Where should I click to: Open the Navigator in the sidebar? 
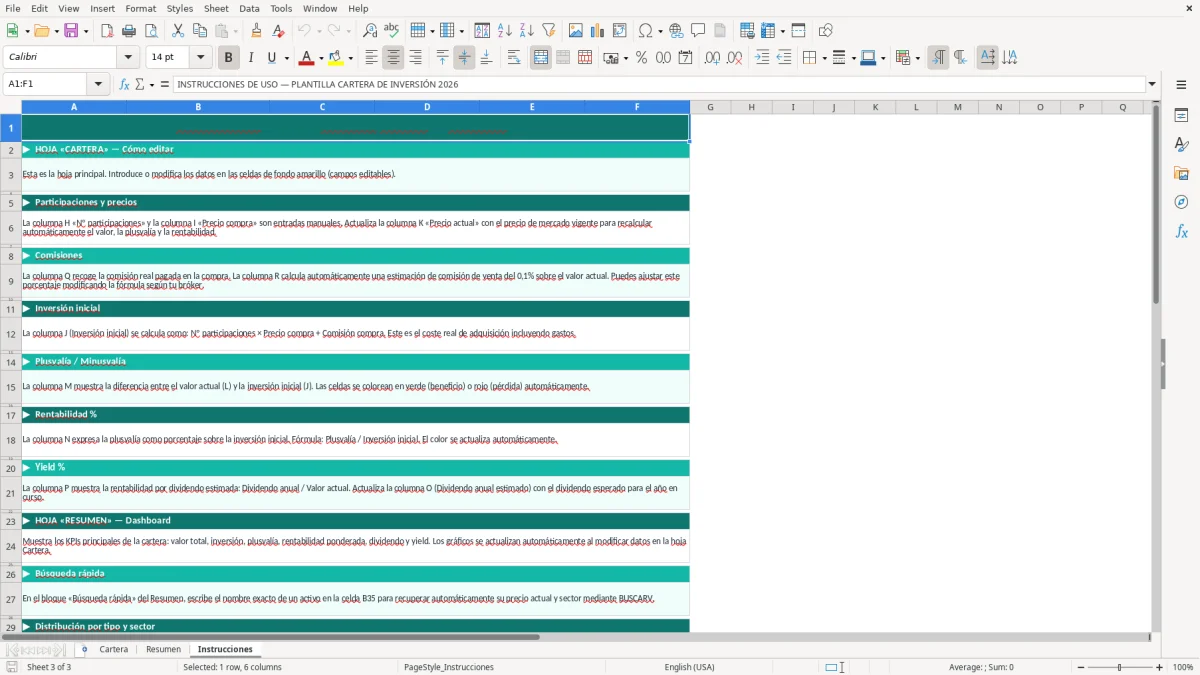(x=1181, y=202)
